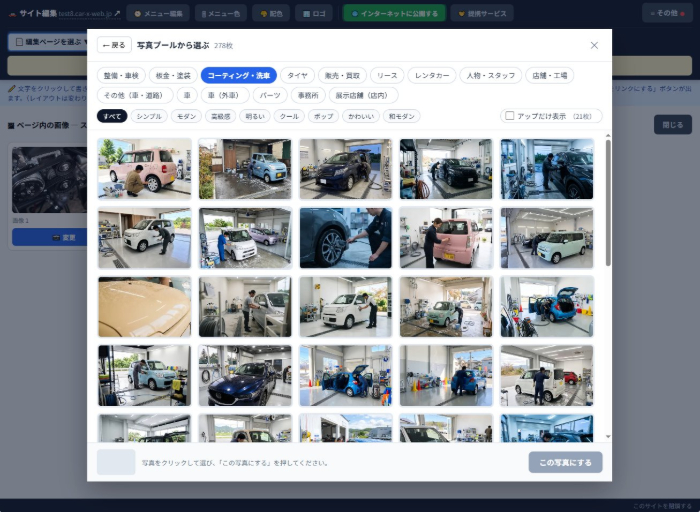Viewport: 700px width, 512px height.
Task: Click the photo grid vertical scrollbar thumb
Action: coord(608,203)
